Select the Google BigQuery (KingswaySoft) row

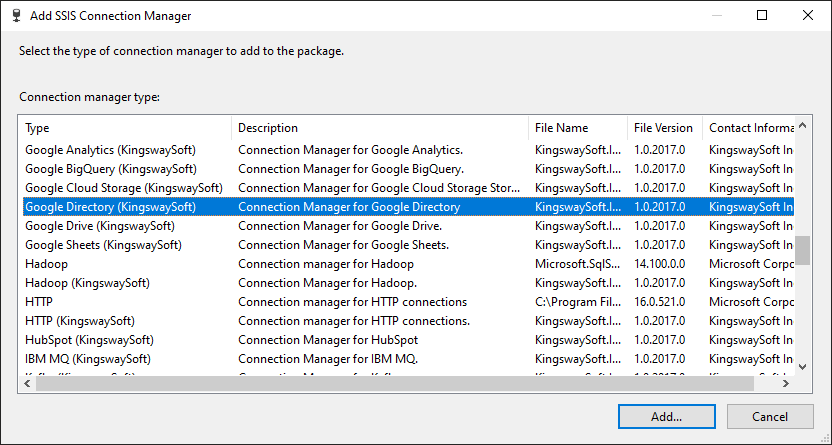tap(407, 169)
